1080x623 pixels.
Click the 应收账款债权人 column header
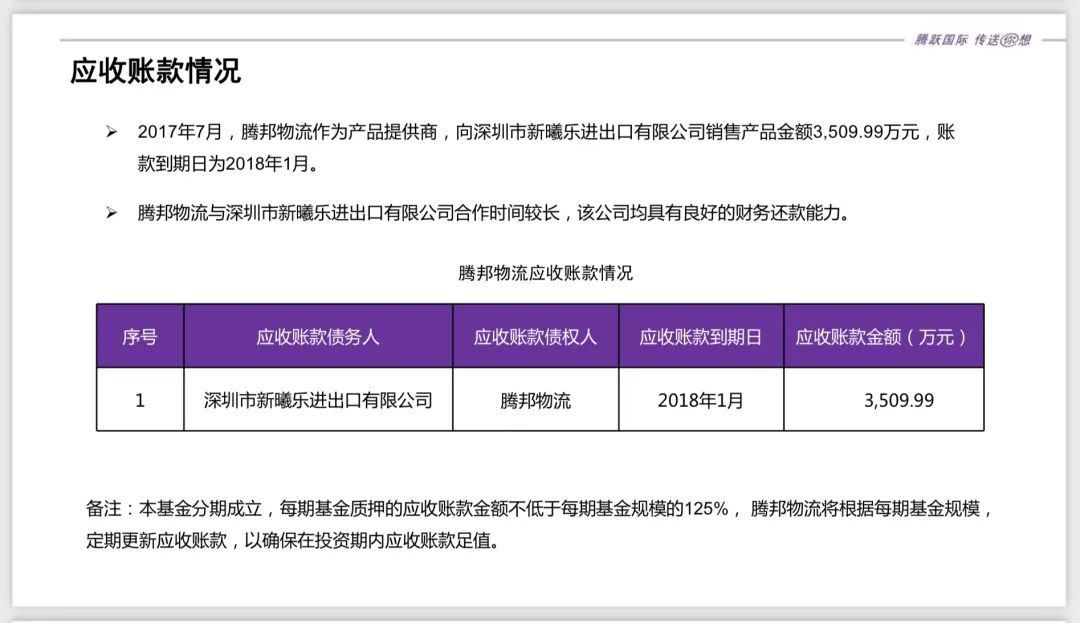click(x=535, y=336)
